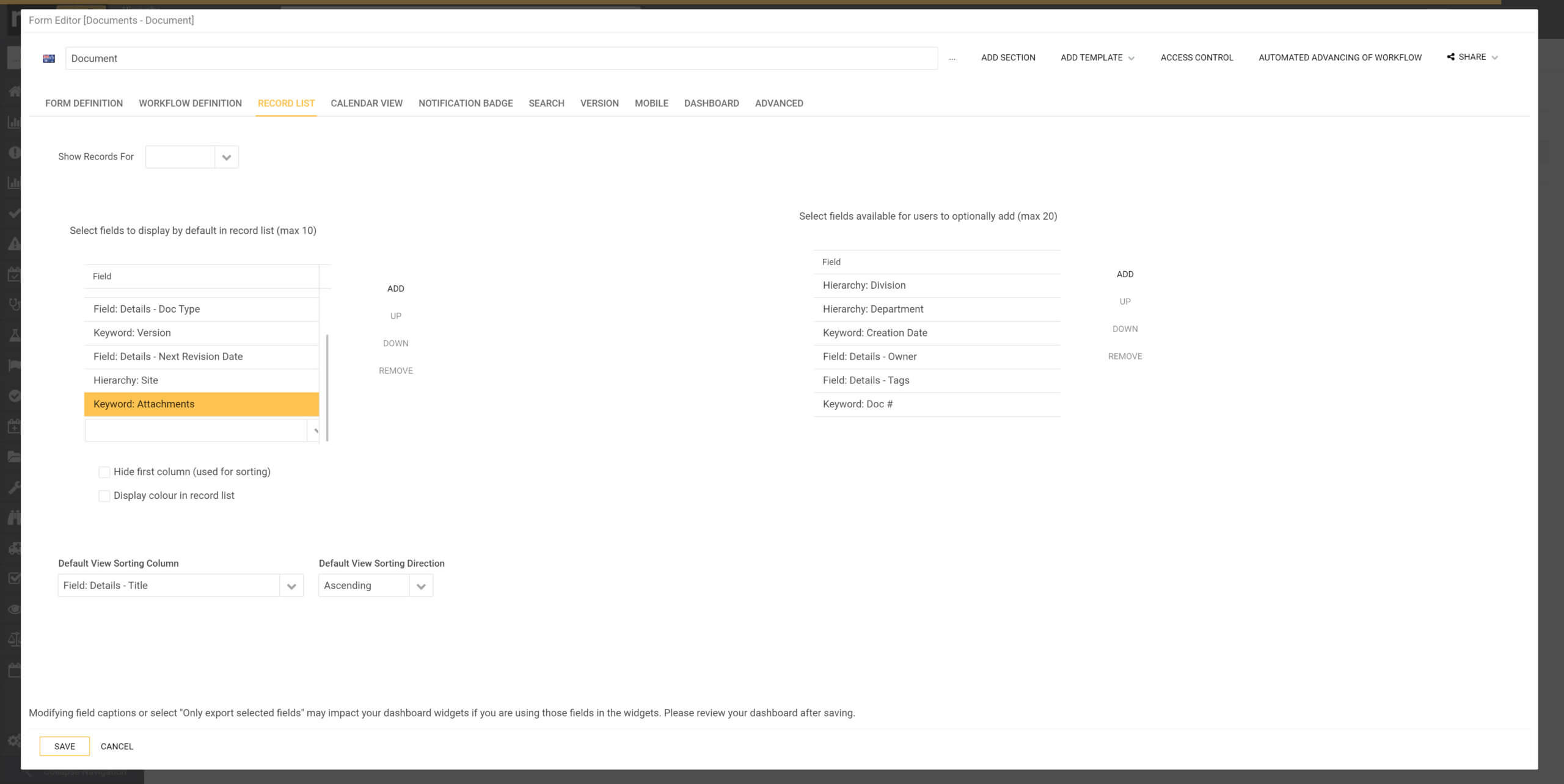1564x784 pixels.
Task: Click the Share icon near top right
Action: (1451, 57)
